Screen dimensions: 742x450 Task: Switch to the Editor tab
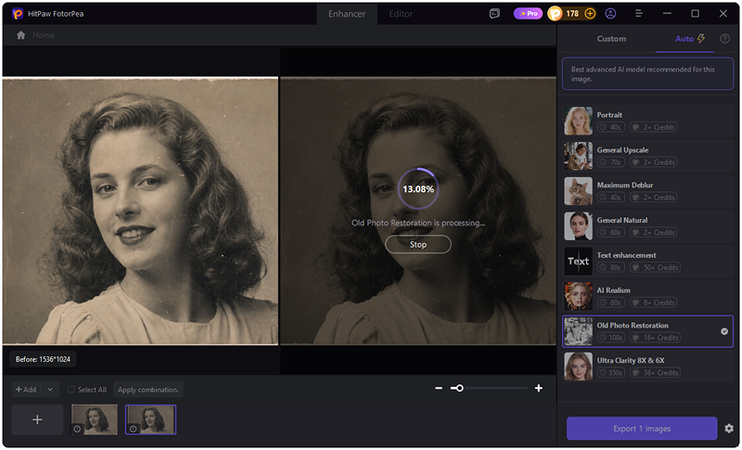click(x=401, y=14)
